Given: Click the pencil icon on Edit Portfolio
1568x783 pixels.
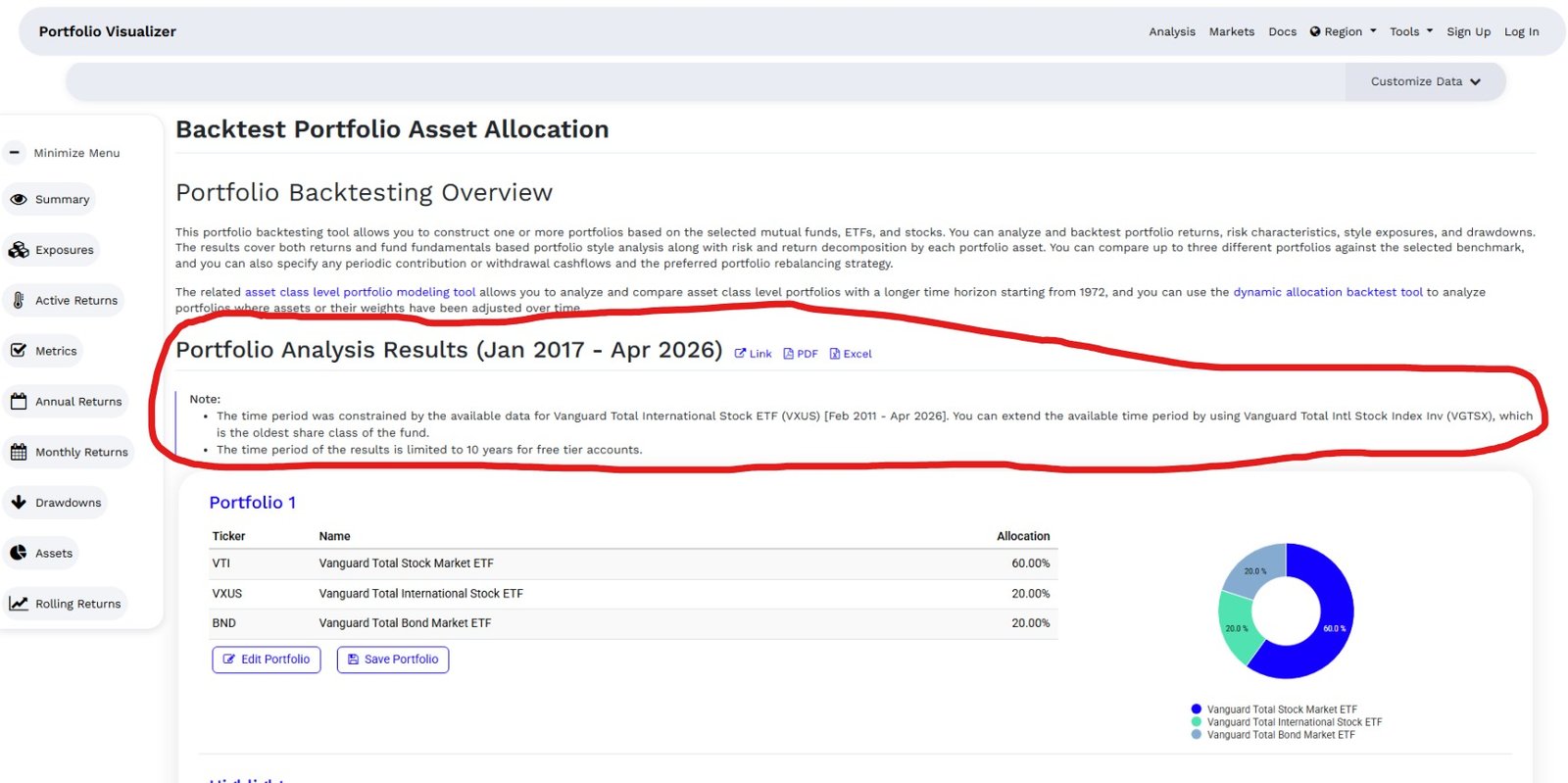Looking at the screenshot, I should coord(229,660).
